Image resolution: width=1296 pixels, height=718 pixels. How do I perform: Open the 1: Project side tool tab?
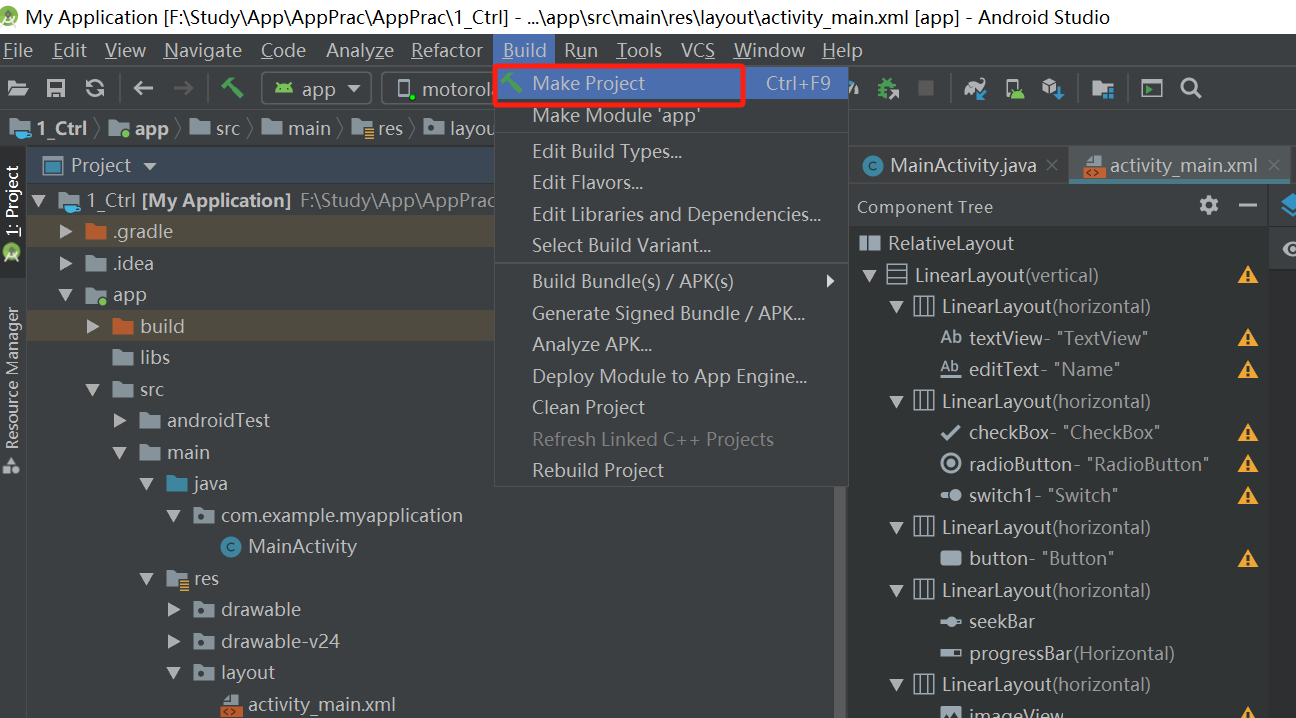12,213
